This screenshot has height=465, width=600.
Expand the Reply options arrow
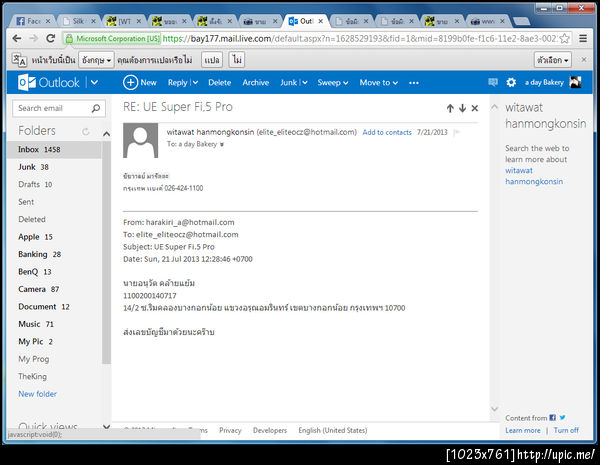(x=195, y=82)
